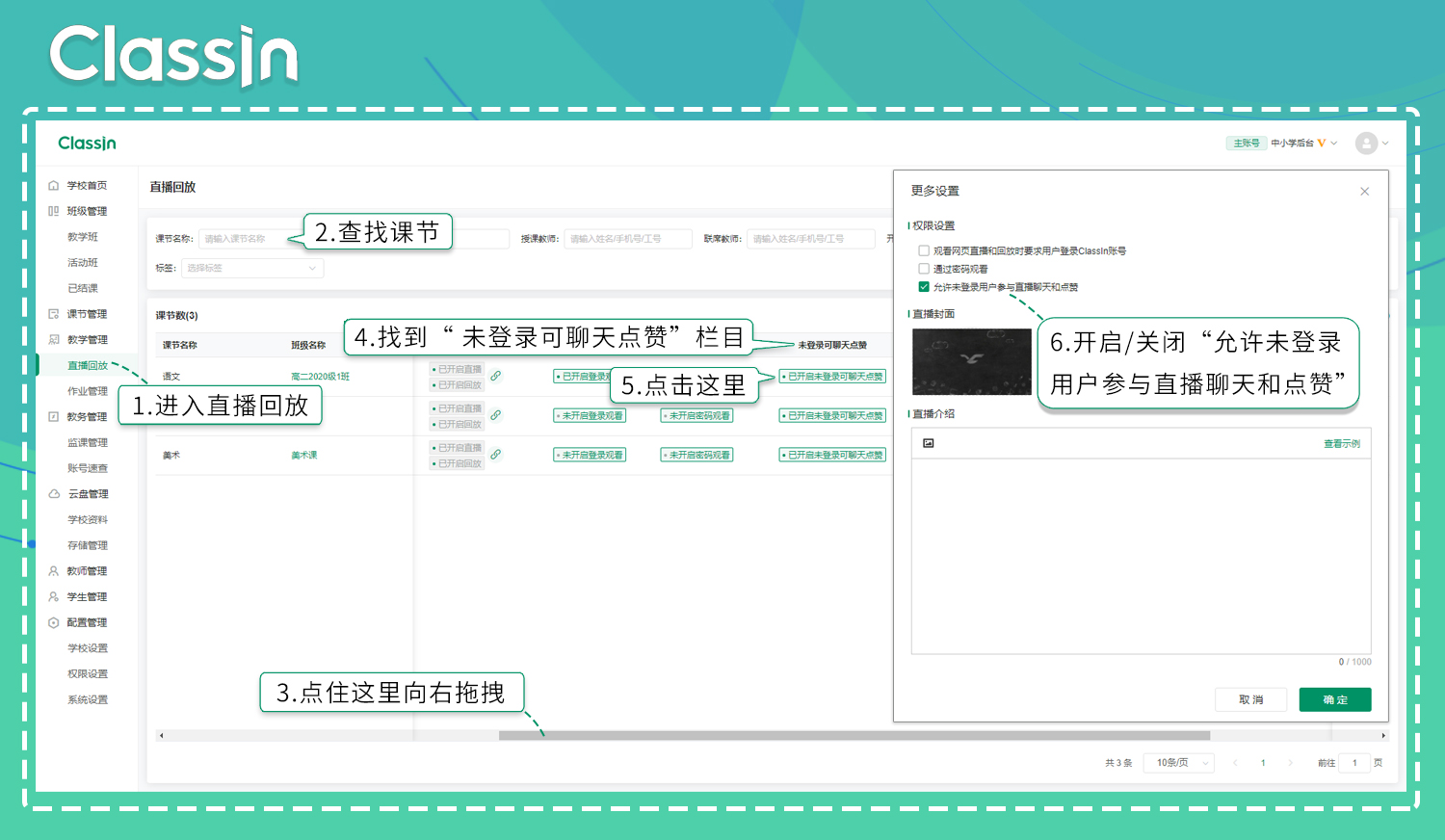Click right arrow of horizontal scrollbar

1383,735
